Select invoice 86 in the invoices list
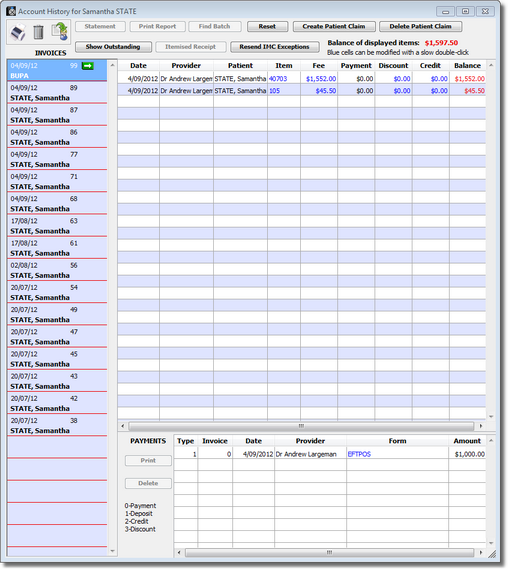The width and height of the screenshot is (508, 570). click(x=57, y=137)
